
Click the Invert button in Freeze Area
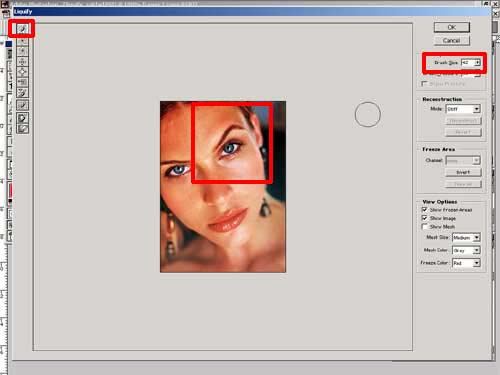pos(463,172)
